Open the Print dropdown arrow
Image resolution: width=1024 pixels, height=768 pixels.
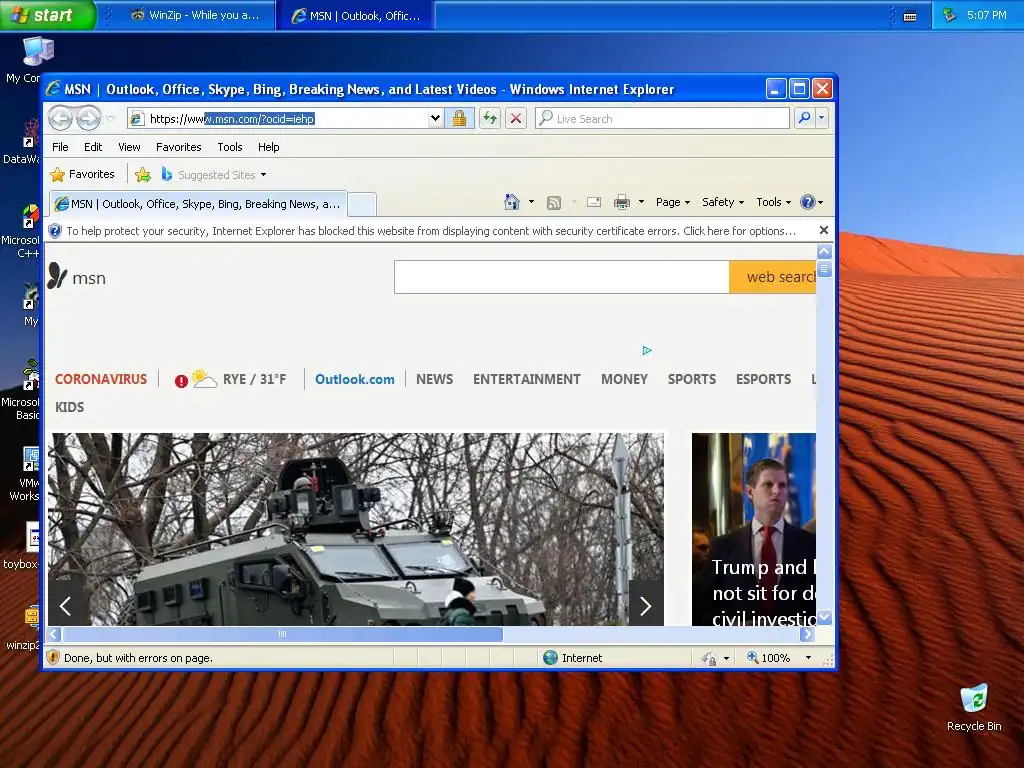click(x=641, y=202)
